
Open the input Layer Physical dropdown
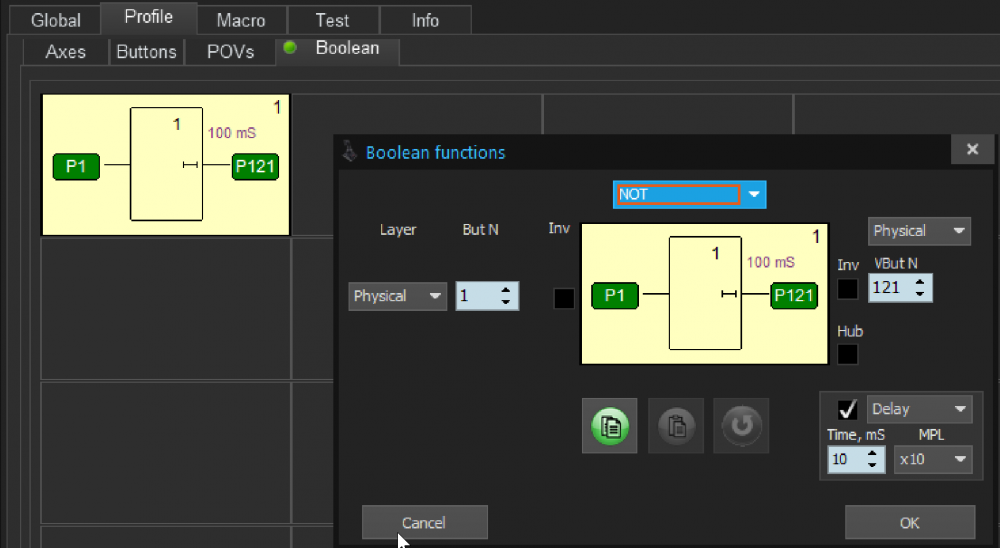tap(397, 296)
